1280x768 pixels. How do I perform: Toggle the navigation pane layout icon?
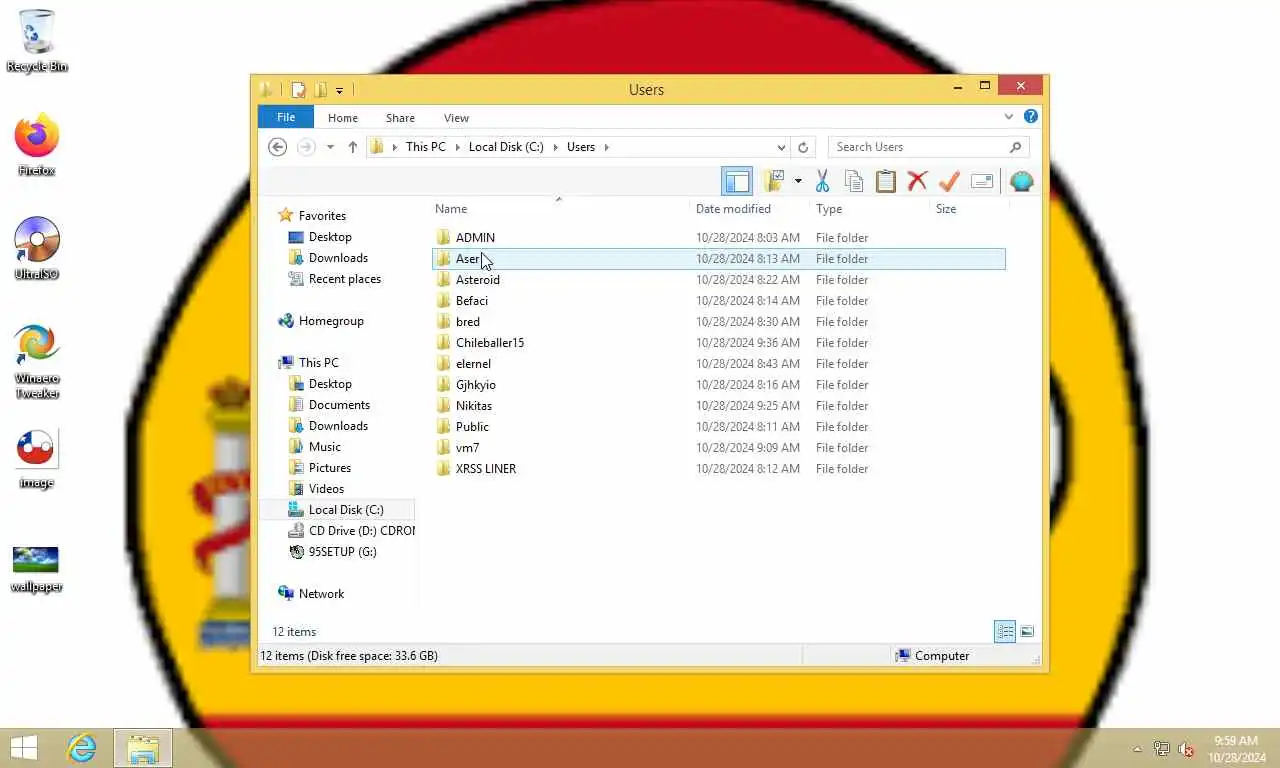point(737,181)
